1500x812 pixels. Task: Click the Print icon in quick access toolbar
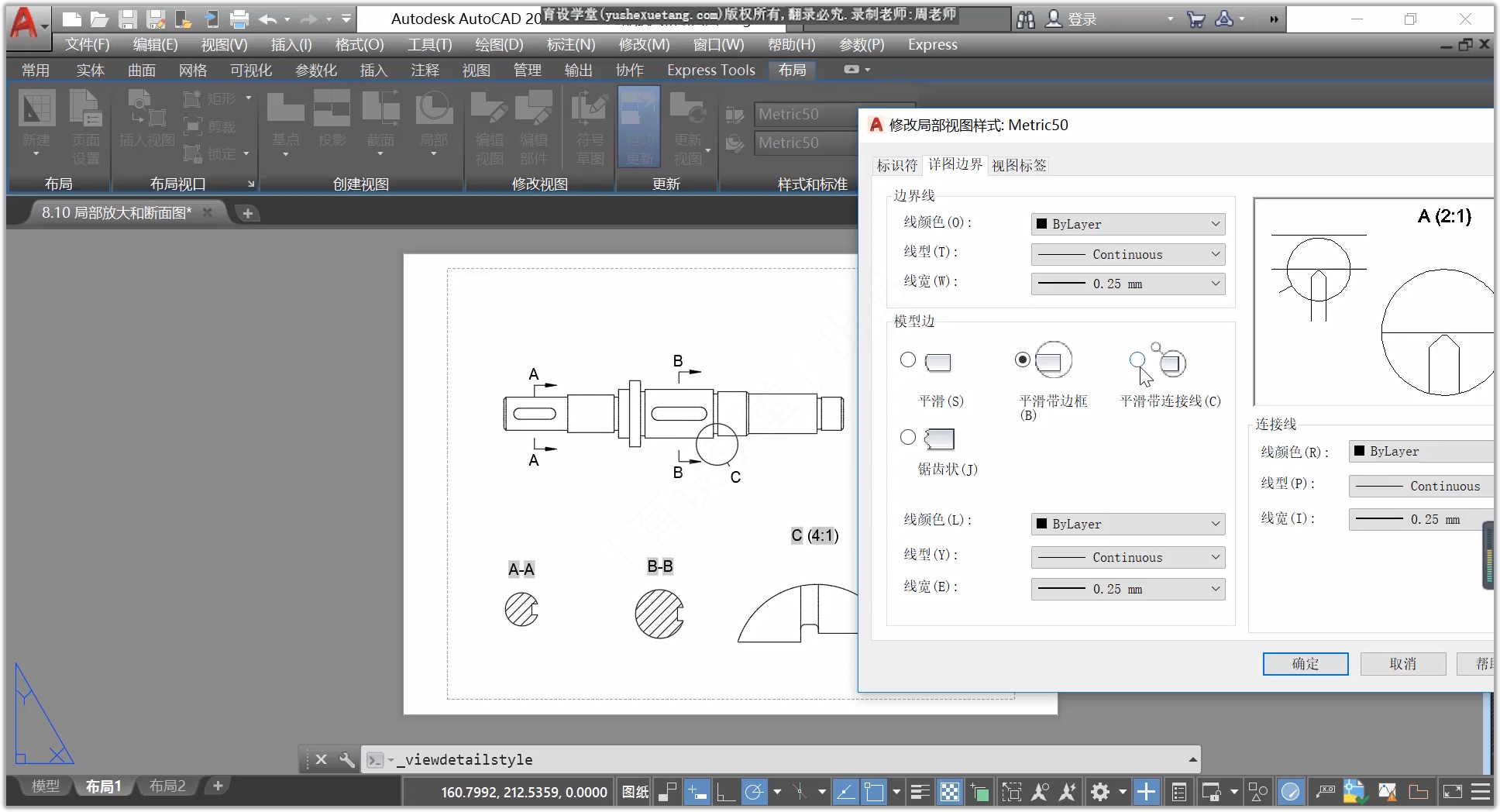239,19
